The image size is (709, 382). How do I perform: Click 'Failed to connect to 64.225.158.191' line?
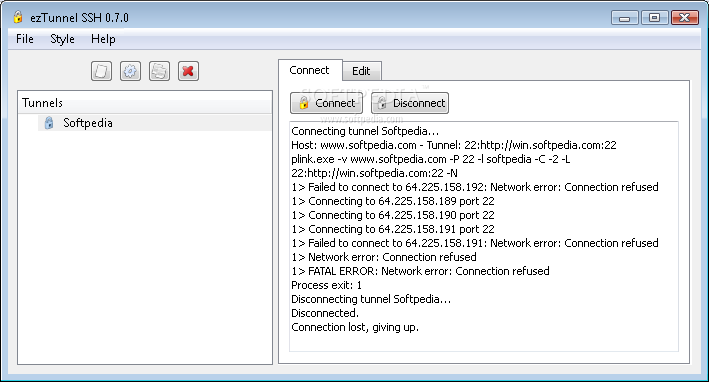[475, 243]
